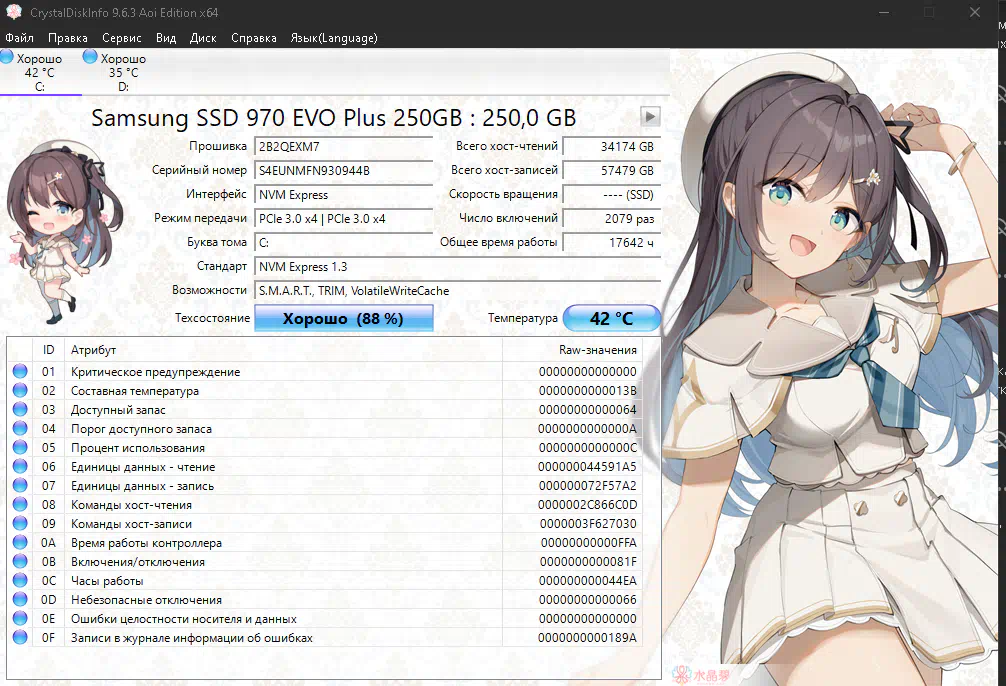Select the Время работы контроллера row
The height and width of the screenshot is (686, 1006).
click(x=325, y=542)
